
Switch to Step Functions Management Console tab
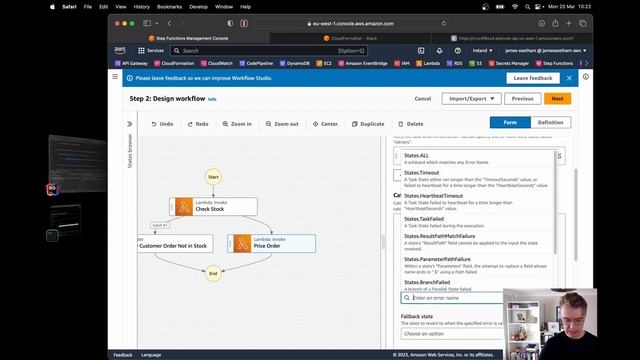[189, 38]
